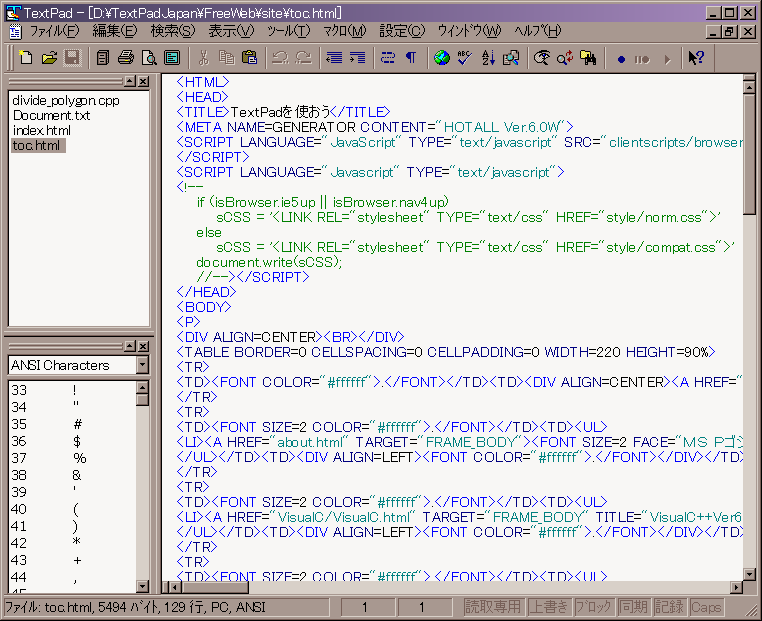Expand the ANSI Characters dropdown arrow
762x621 pixels.
coord(142,365)
